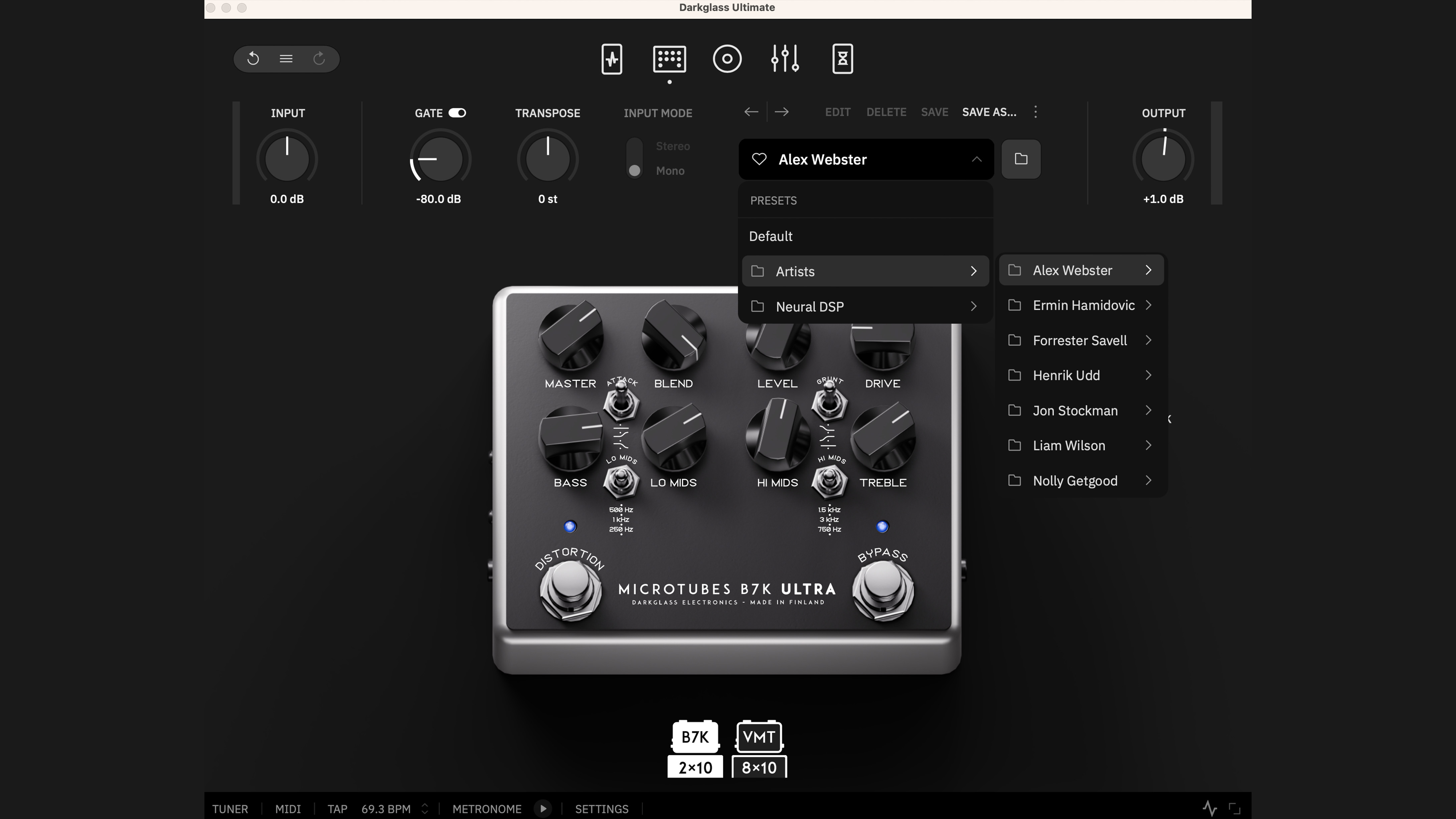Viewport: 1456px width, 819px height.
Task: Stomp the BYPASS footswitch
Action: click(x=882, y=591)
